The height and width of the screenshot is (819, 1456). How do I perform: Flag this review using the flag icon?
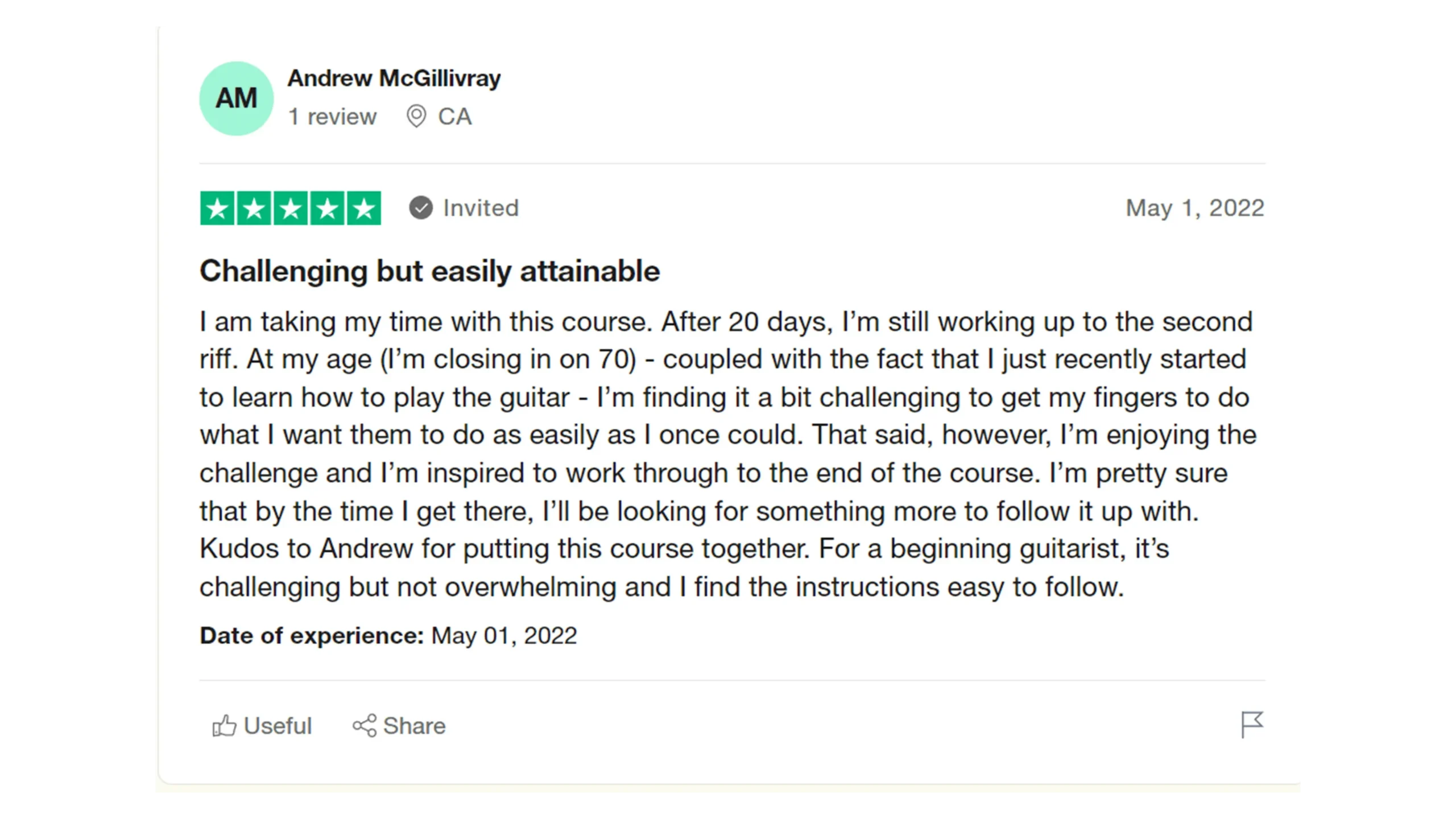pyautogui.click(x=1251, y=725)
